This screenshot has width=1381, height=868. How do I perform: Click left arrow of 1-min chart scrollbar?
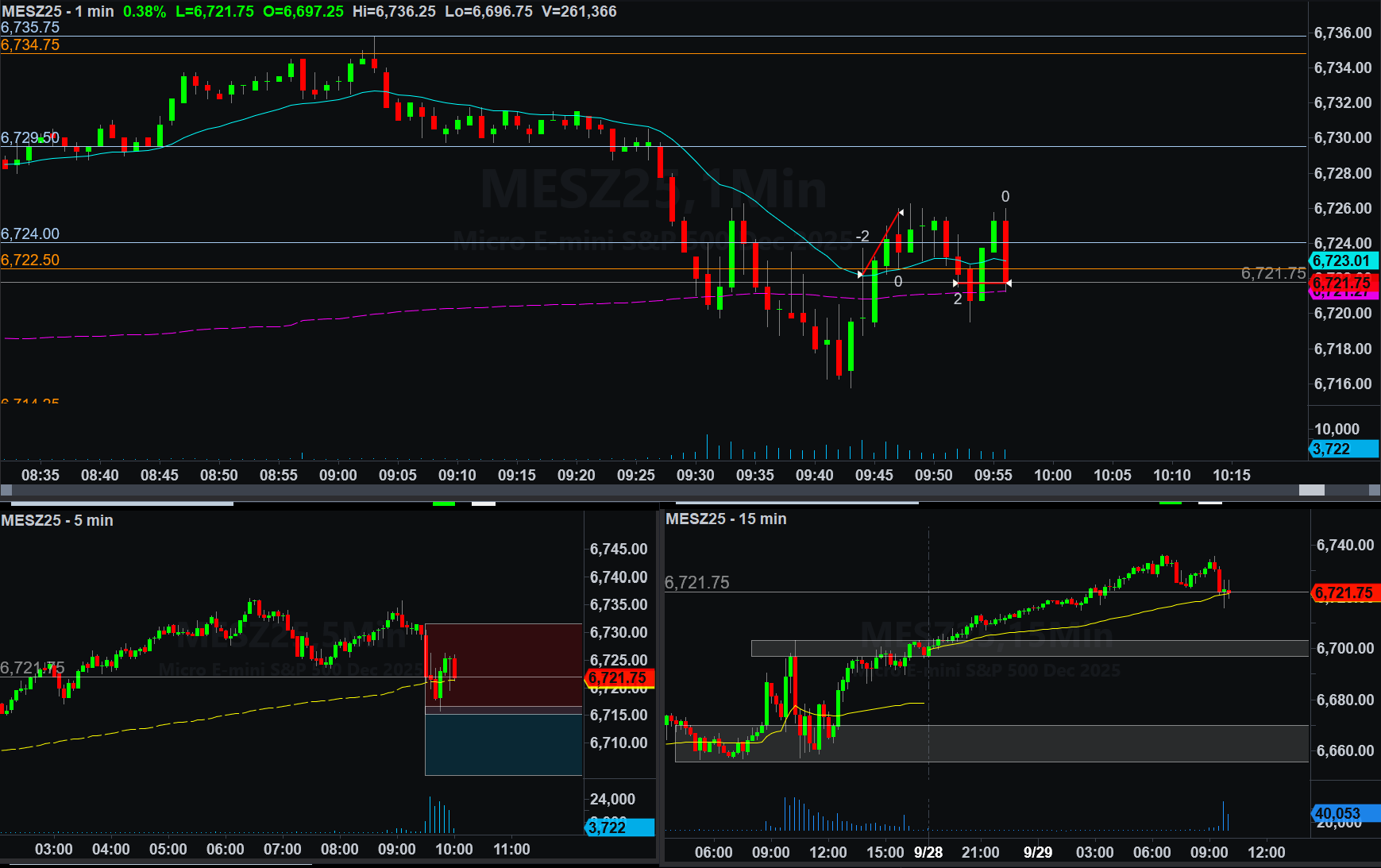coord(6,491)
